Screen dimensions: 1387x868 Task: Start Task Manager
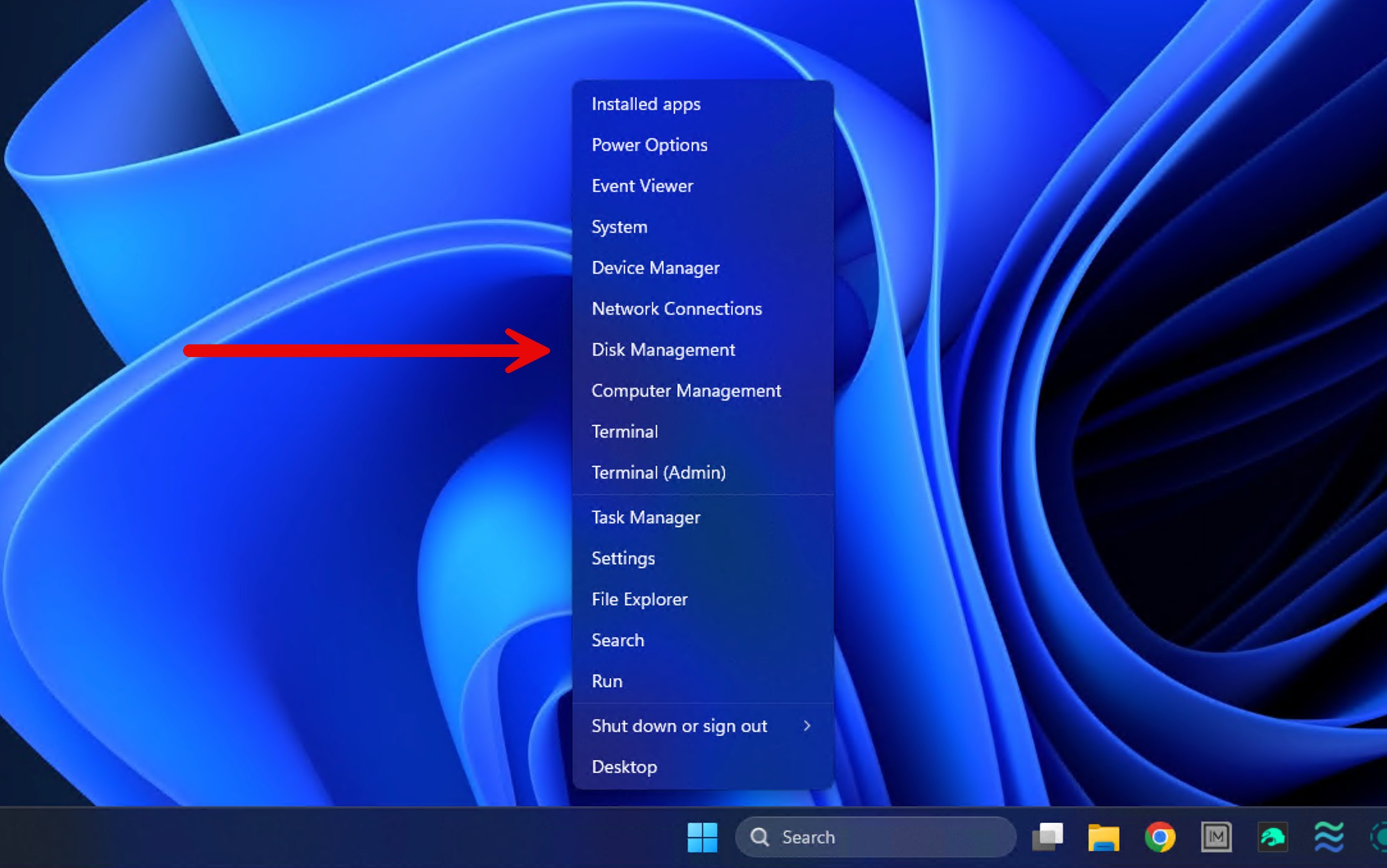click(702, 517)
